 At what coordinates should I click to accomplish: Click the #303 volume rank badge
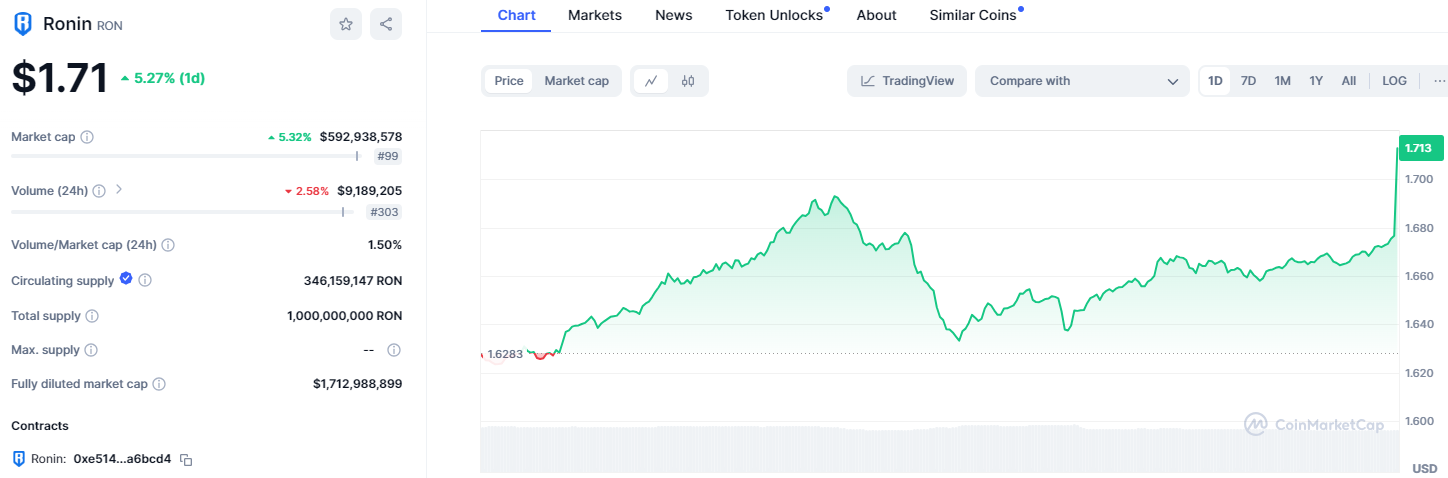[384, 212]
